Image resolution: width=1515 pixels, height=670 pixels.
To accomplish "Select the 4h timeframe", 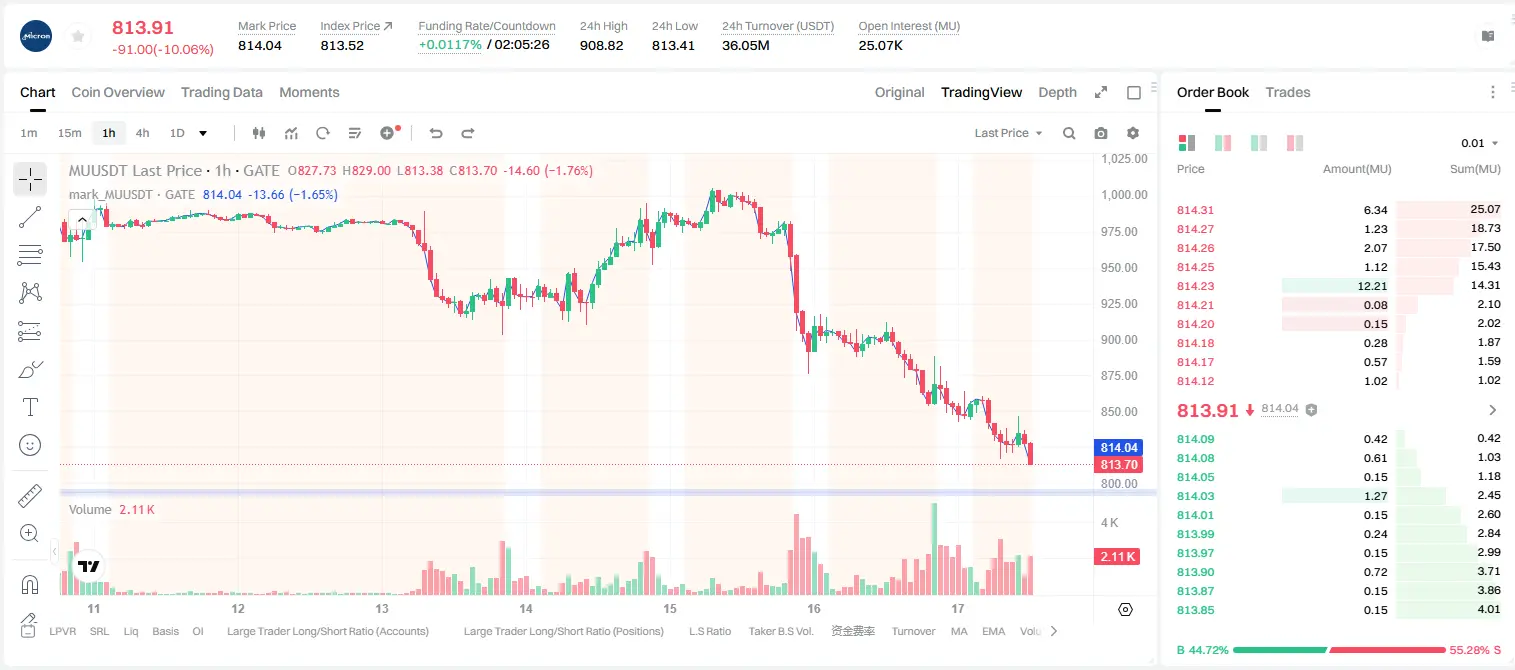I will (x=143, y=133).
